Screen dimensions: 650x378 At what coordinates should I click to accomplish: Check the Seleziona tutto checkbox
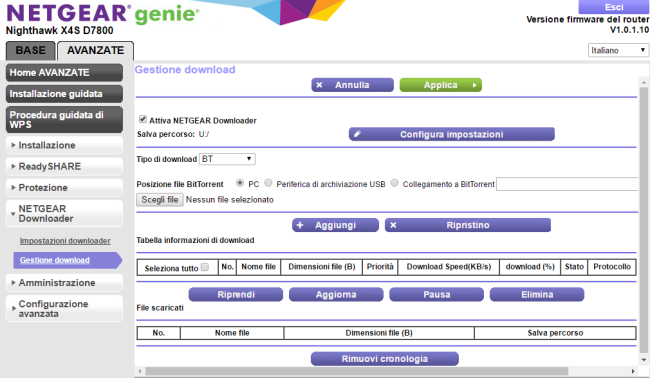(x=205, y=267)
